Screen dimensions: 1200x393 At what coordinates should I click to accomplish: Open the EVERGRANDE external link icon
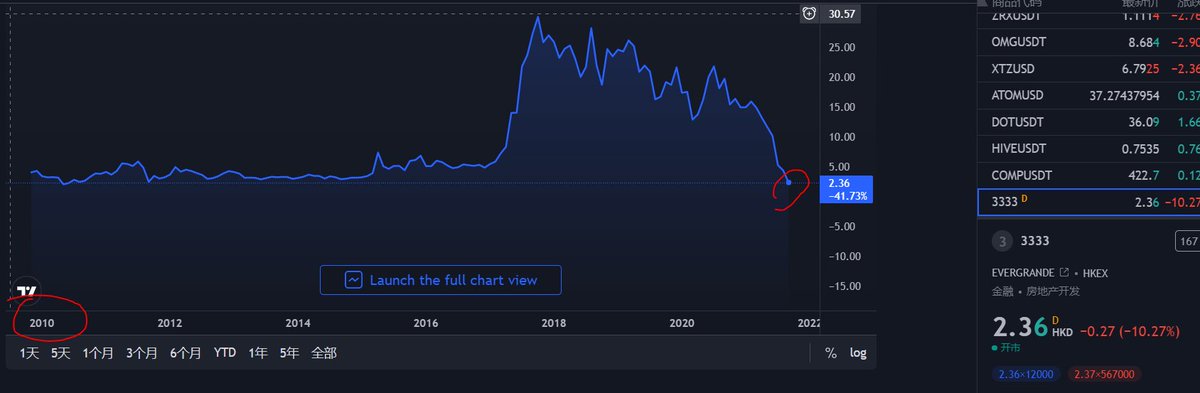pos(1064,272)
